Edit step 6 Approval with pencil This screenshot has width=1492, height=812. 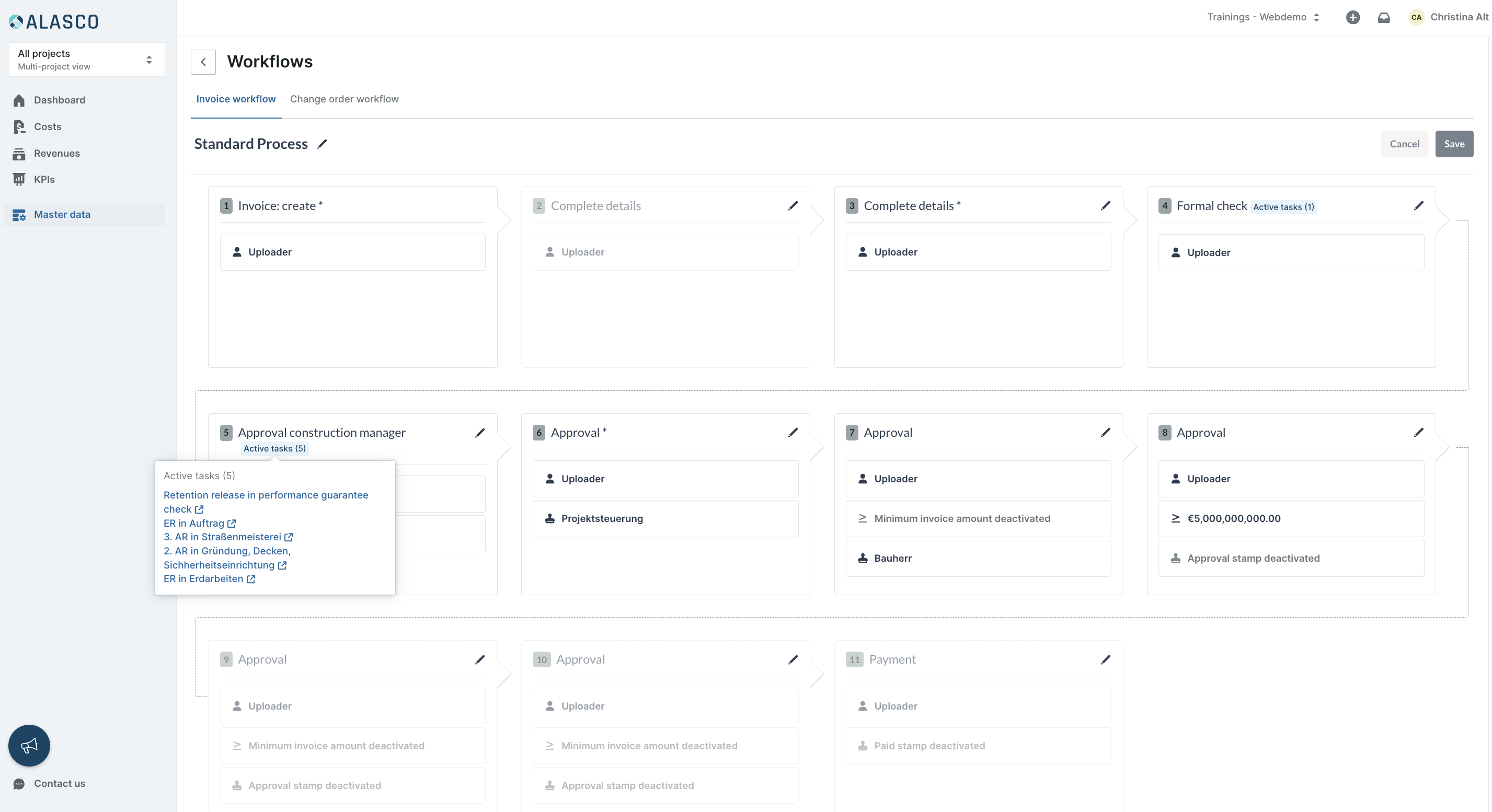[x=793, y=432]
